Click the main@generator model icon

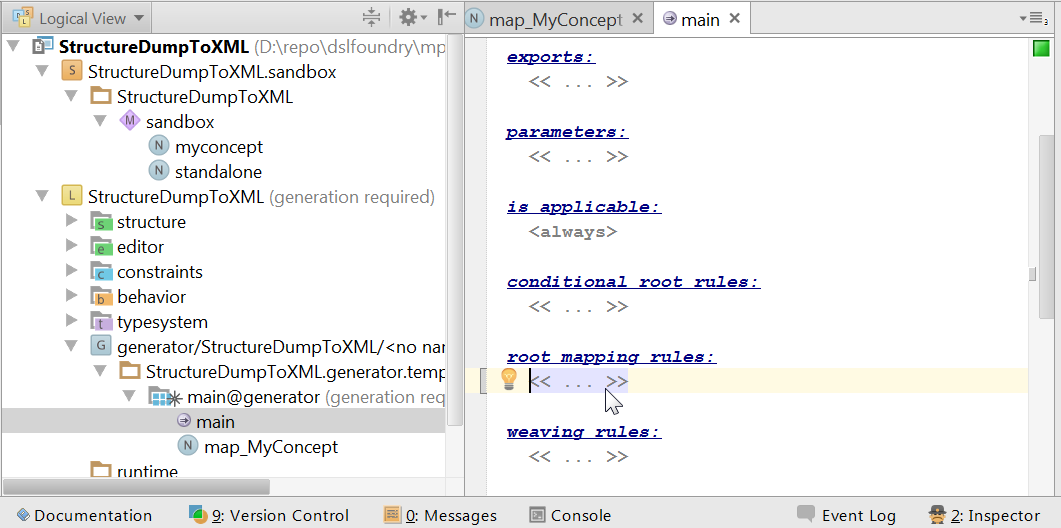[x=164, y=397]
